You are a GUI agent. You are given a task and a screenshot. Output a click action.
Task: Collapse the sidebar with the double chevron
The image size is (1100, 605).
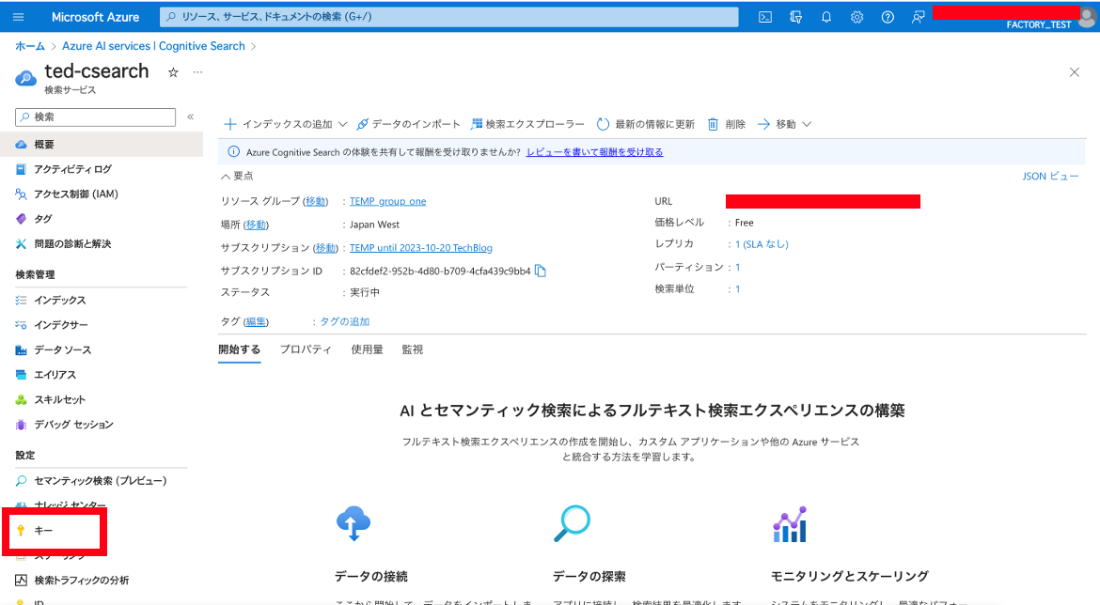pos(190,117)
